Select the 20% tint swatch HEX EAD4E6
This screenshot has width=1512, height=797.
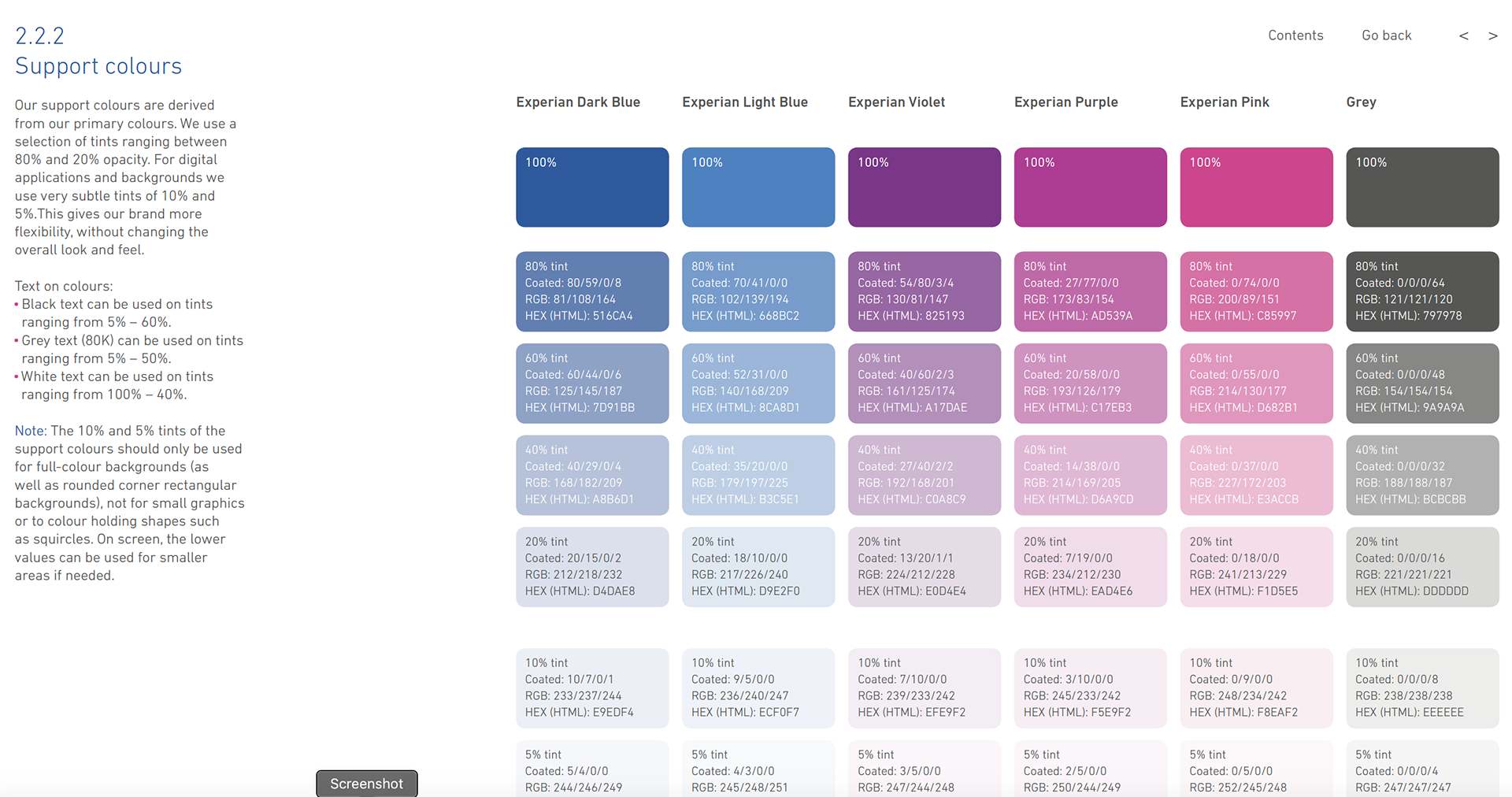tap(1091, 567)
